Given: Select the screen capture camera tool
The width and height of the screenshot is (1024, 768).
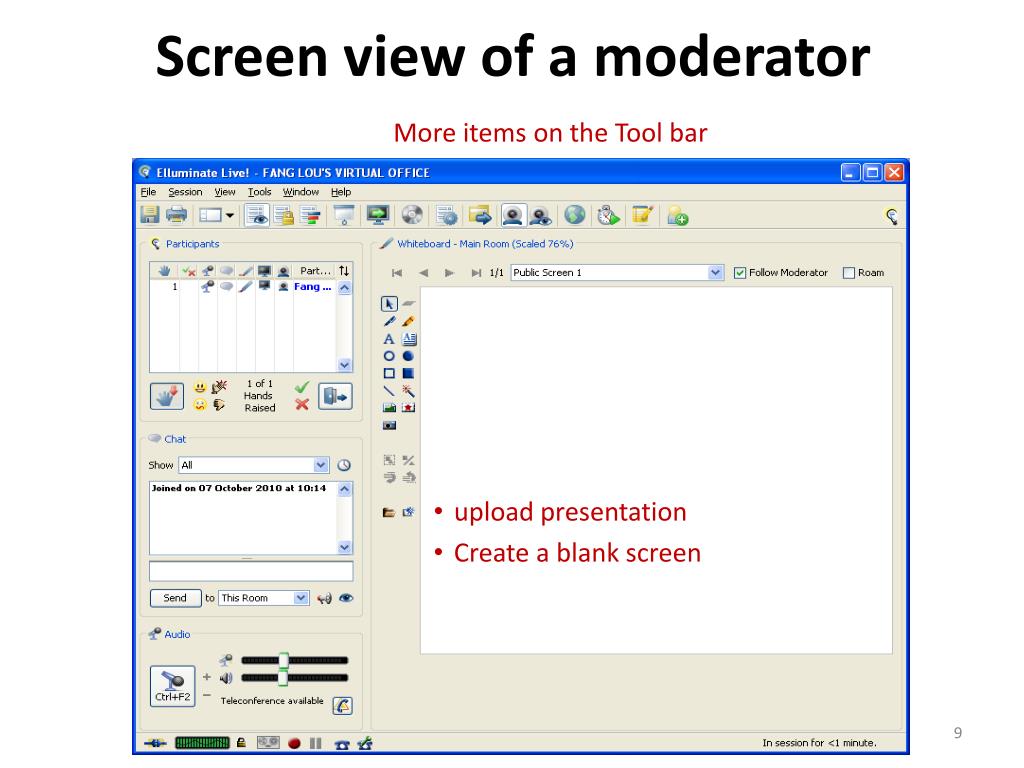Looking at the screenshot, I should pyautogui.click(x=389, y=425).
